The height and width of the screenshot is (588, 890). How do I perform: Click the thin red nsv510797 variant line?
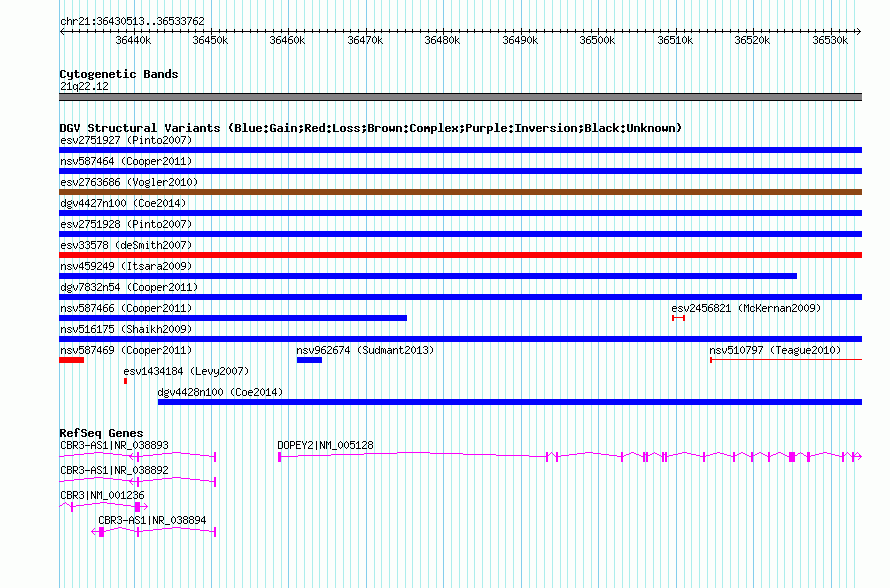click(x=786, y=360)
